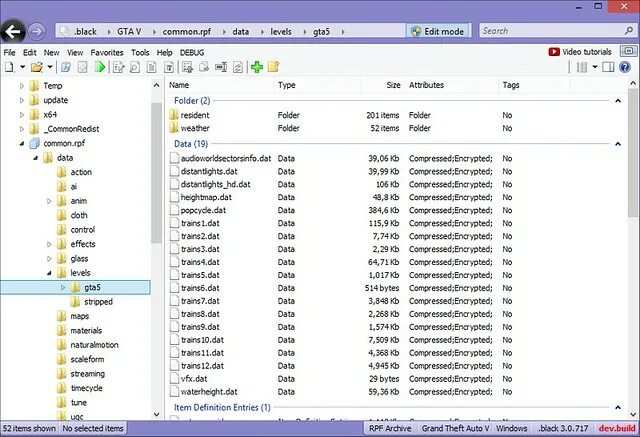Select trains6.dat in file list
The image size is (640, 437).
click(x=200, y=288)
